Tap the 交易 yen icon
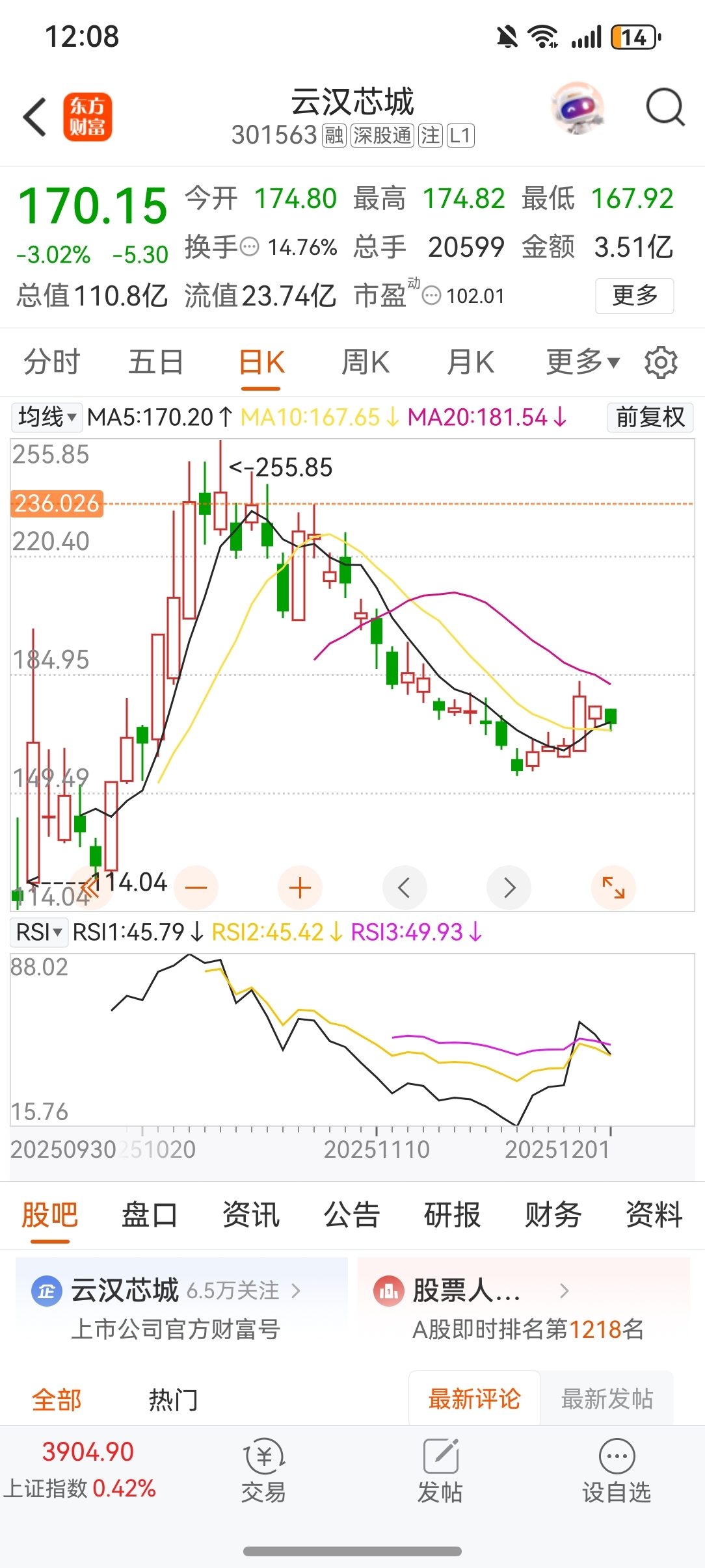Screen dimensions: 705x1568 [264, 1456]
